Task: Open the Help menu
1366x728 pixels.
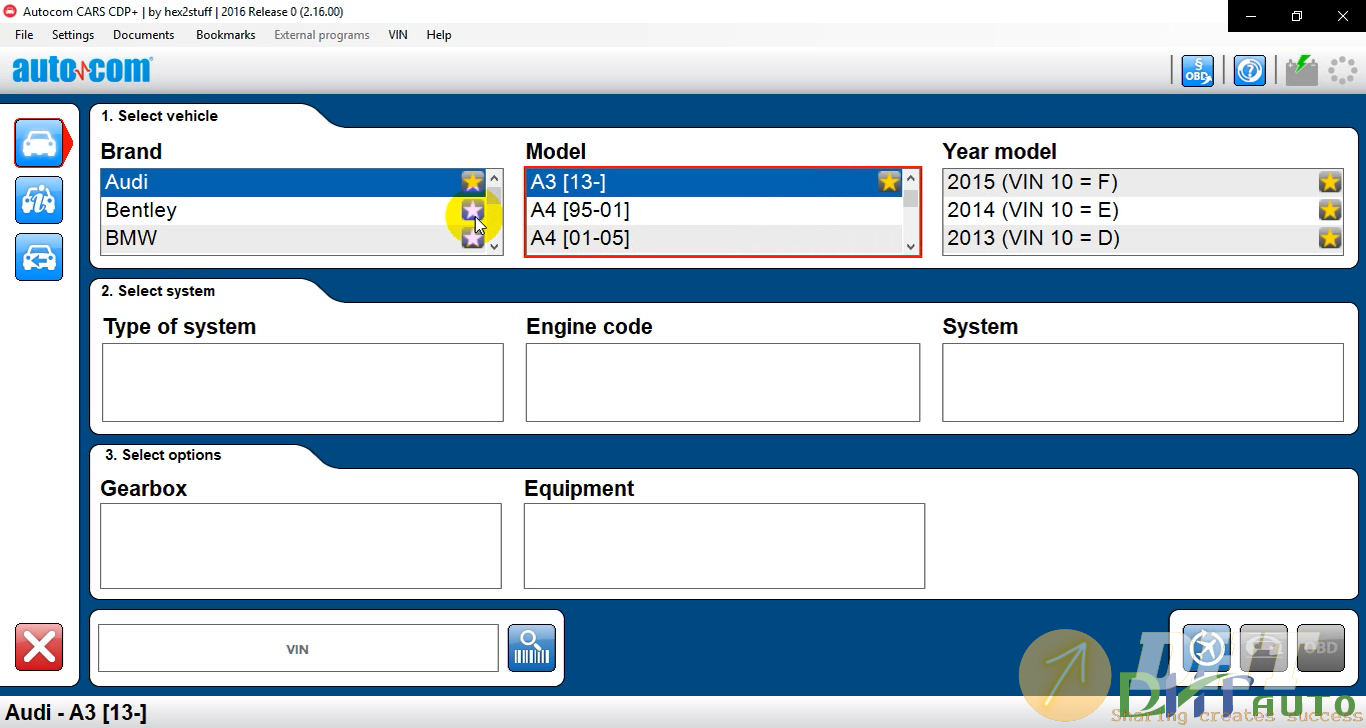Action: (x=439, y=35)
